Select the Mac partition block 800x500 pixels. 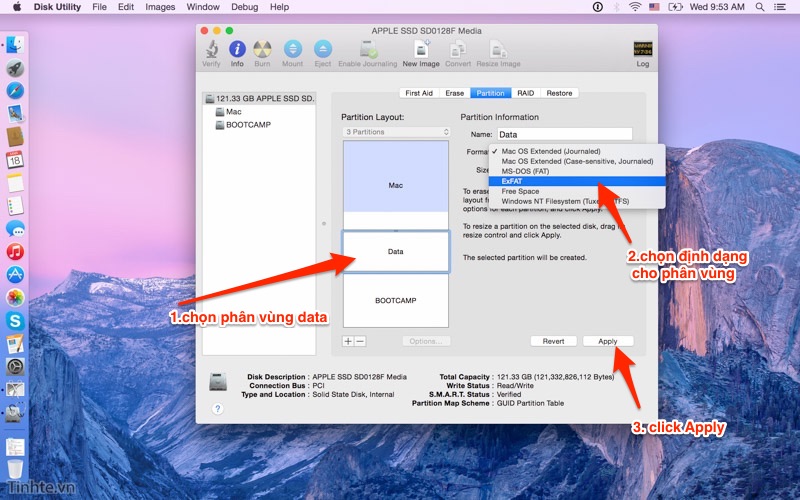pos(395,185)
